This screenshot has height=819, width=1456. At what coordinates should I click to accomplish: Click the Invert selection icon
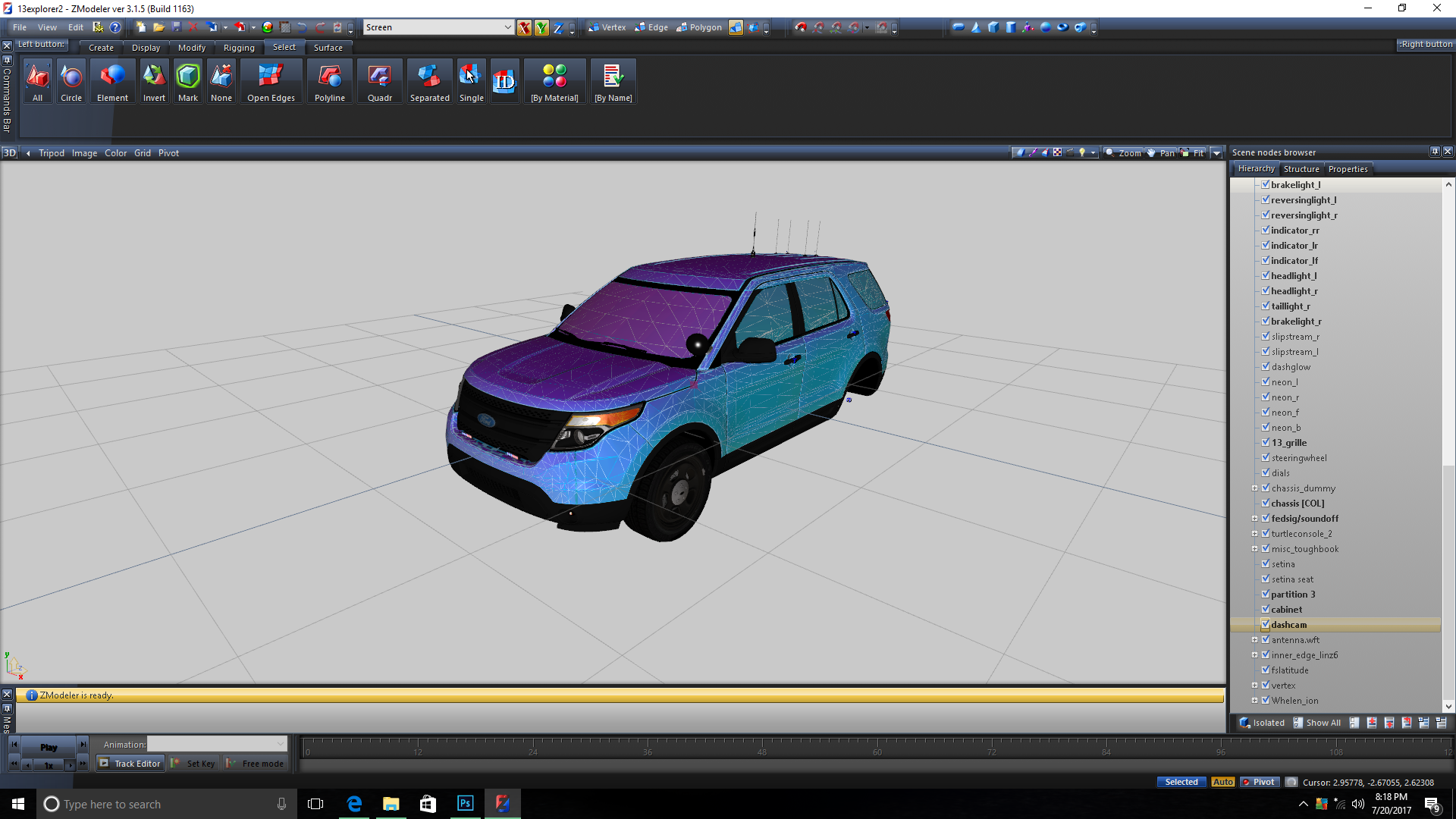(154, 82)
